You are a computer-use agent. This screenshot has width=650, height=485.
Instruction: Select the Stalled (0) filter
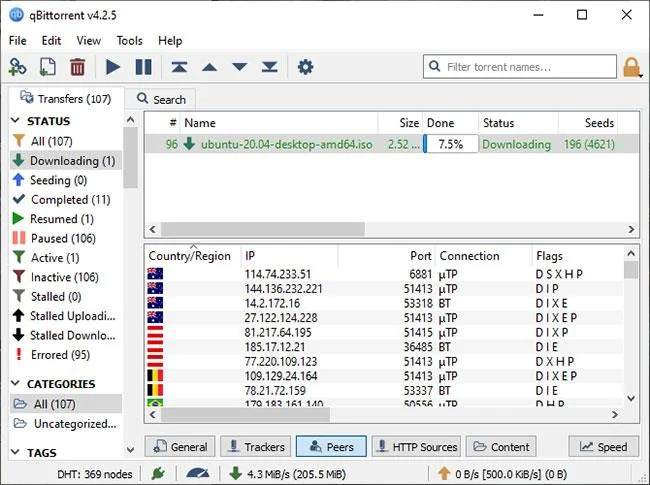point(66,296)
